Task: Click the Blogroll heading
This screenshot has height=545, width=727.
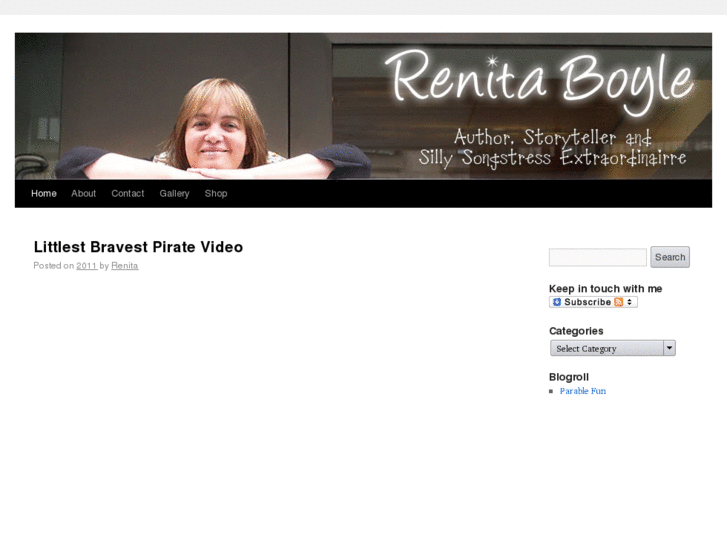Action: tap(569, 377)
